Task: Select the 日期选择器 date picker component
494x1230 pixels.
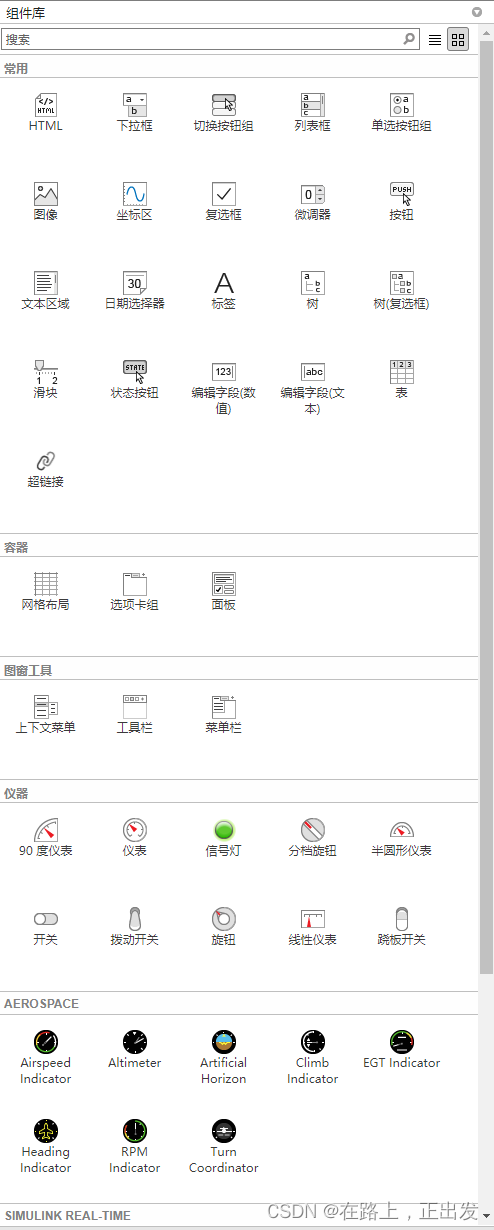Action: coord(135,283)
